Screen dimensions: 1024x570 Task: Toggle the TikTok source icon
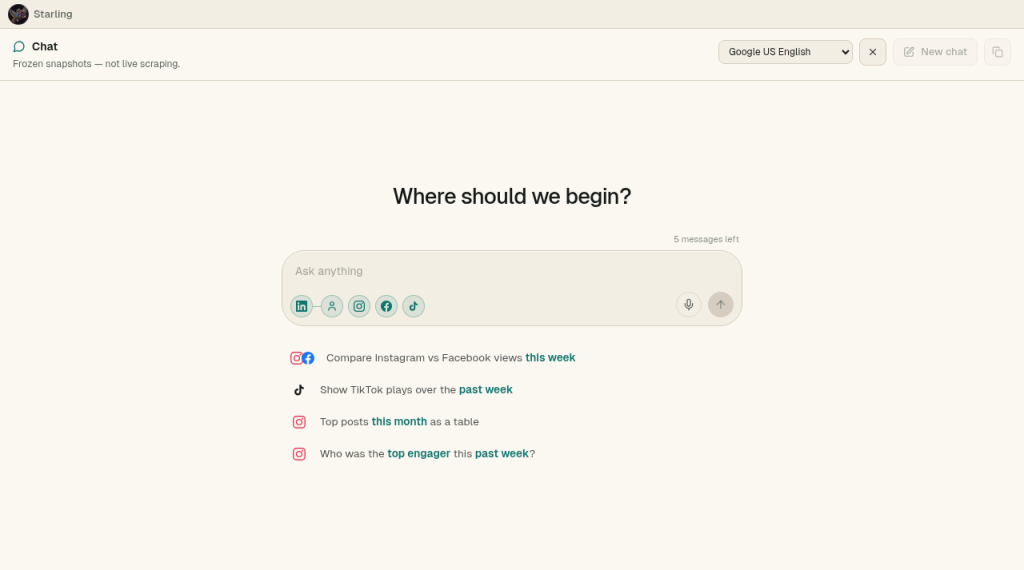pyautogui.click(x=413, y=306)
